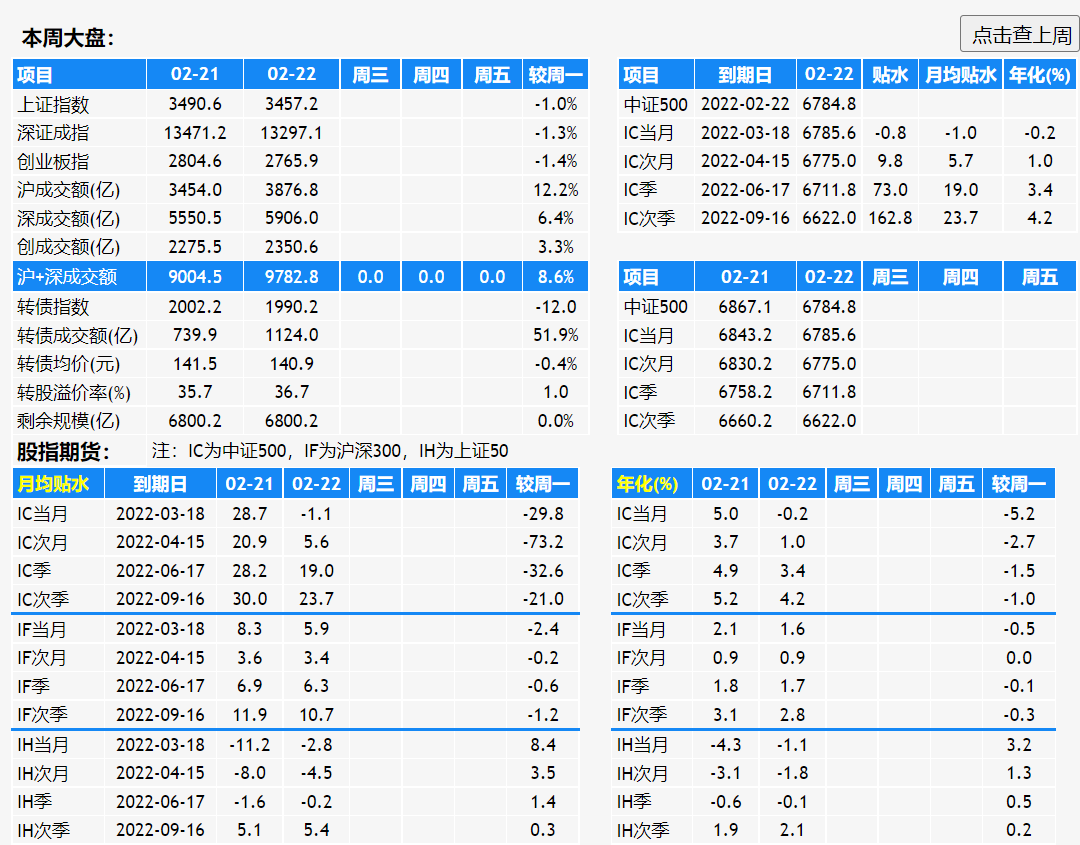1080x845 pixels.
Task: Click the 较周一 header in 本周大盘 table
Action: [x=555, y=74]
